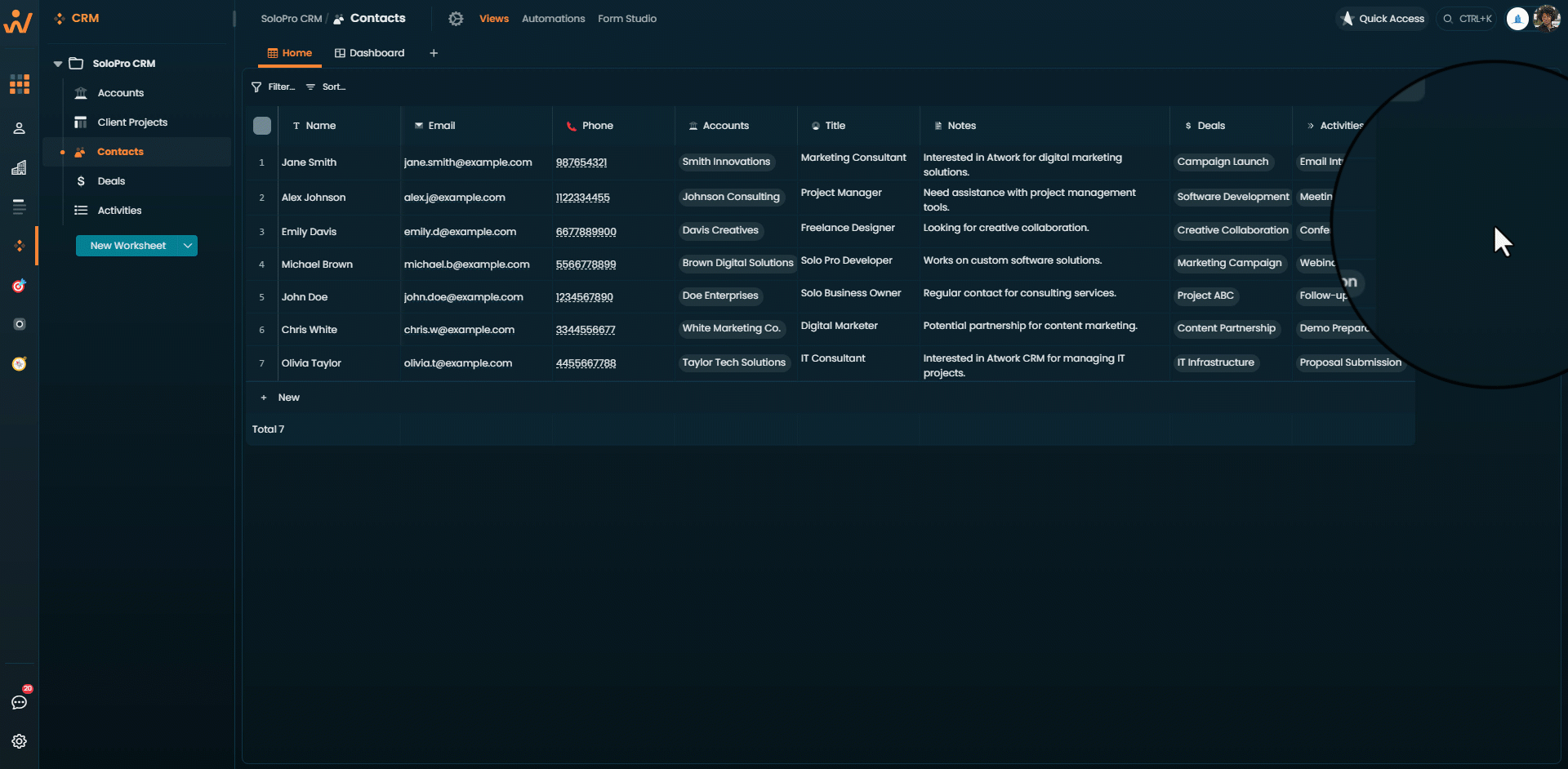Click phone number 5566778899
Viewport: 1568px width, 769px height.
click(x=586, y=264)
